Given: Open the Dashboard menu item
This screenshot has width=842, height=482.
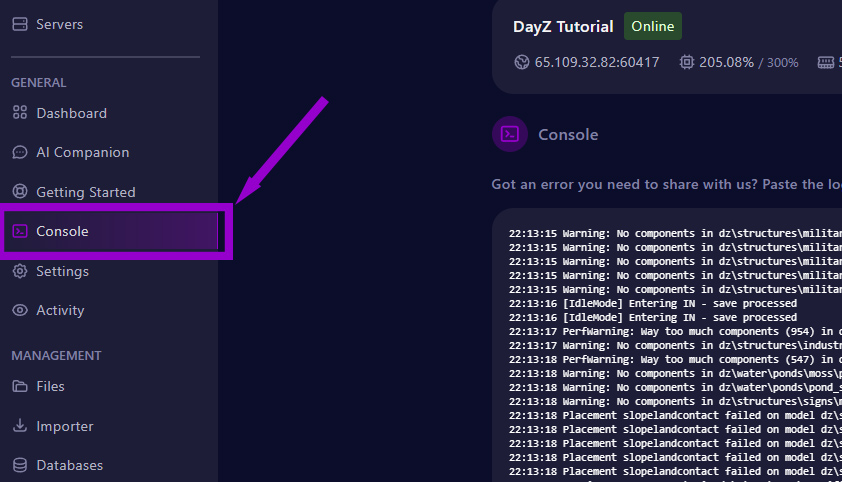Looking at the screenshot, I should coord(71,113).
